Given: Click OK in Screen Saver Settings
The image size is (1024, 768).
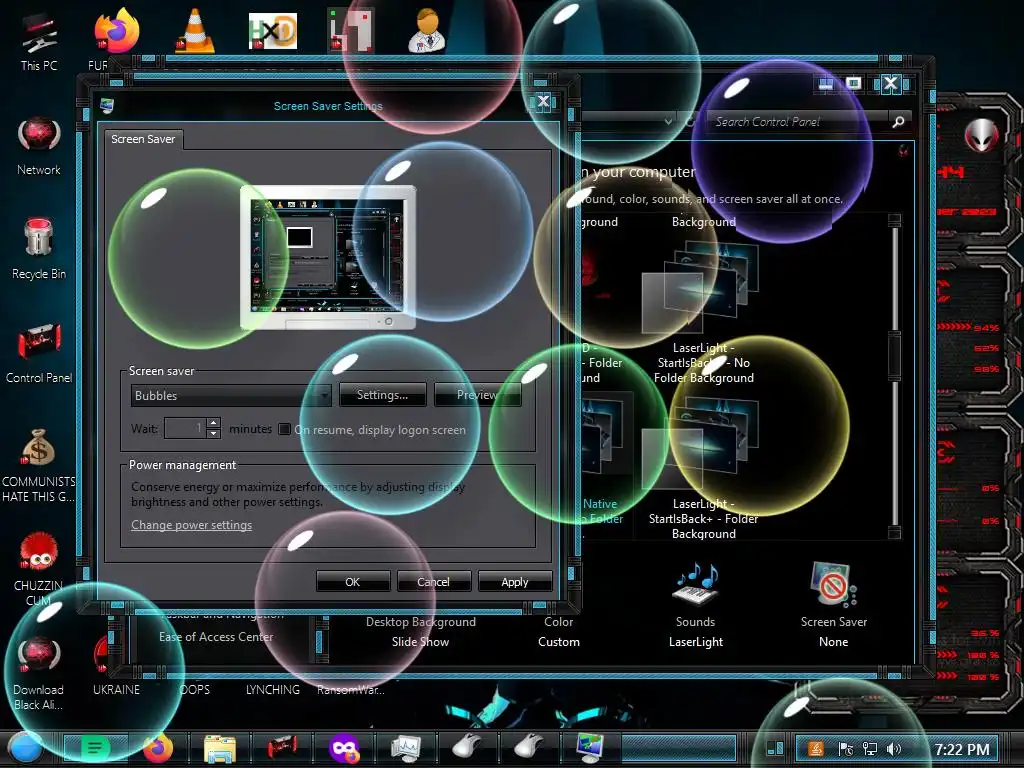Looking at the screenshot, I should [x=353, y=581].
